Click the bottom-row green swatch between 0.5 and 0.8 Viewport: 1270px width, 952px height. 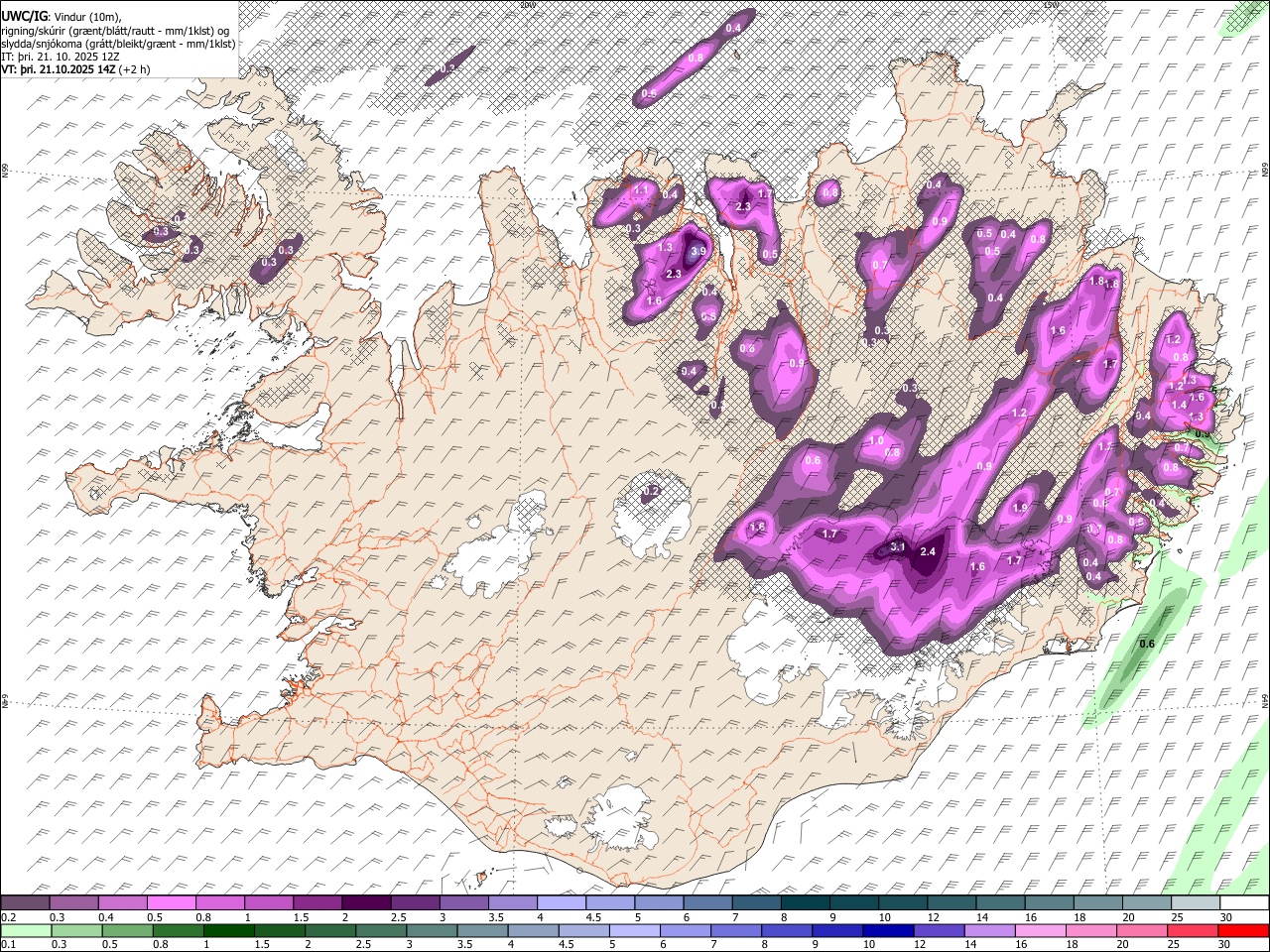click(x=128, y=930)
